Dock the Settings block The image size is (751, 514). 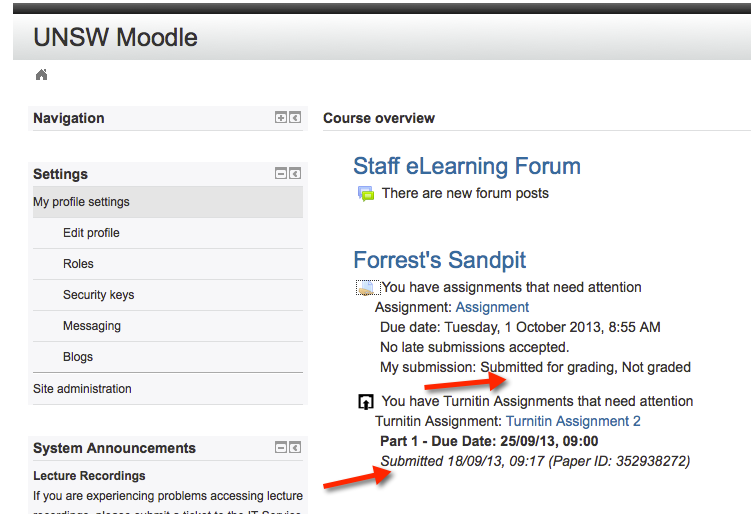pos(295,173)
